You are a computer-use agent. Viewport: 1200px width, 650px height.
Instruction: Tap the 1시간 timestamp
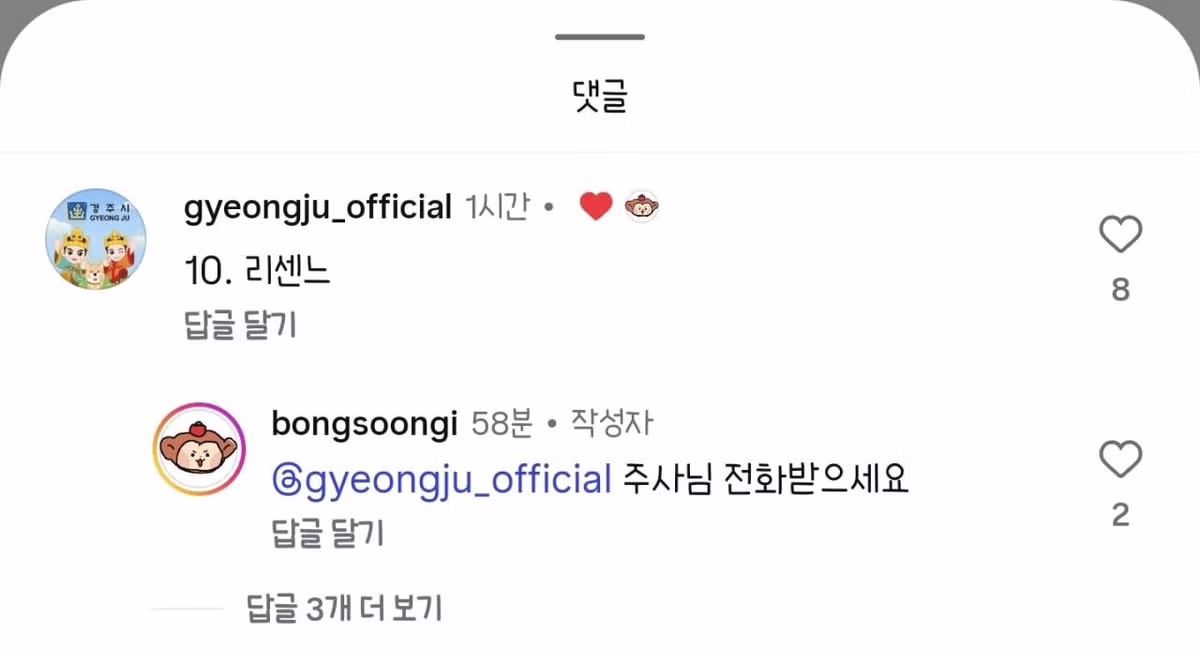497,208
